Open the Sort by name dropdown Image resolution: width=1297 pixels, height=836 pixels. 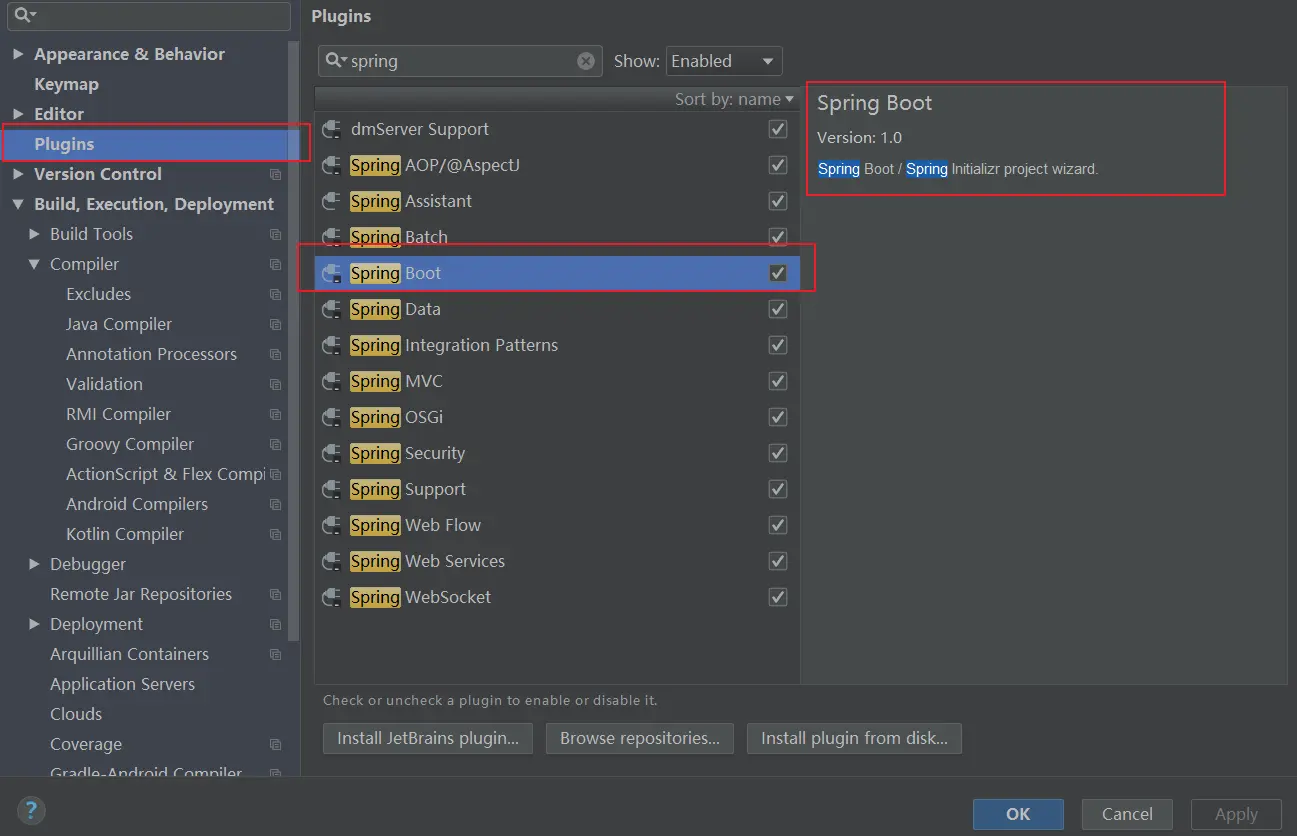click(x=734, y=99)
